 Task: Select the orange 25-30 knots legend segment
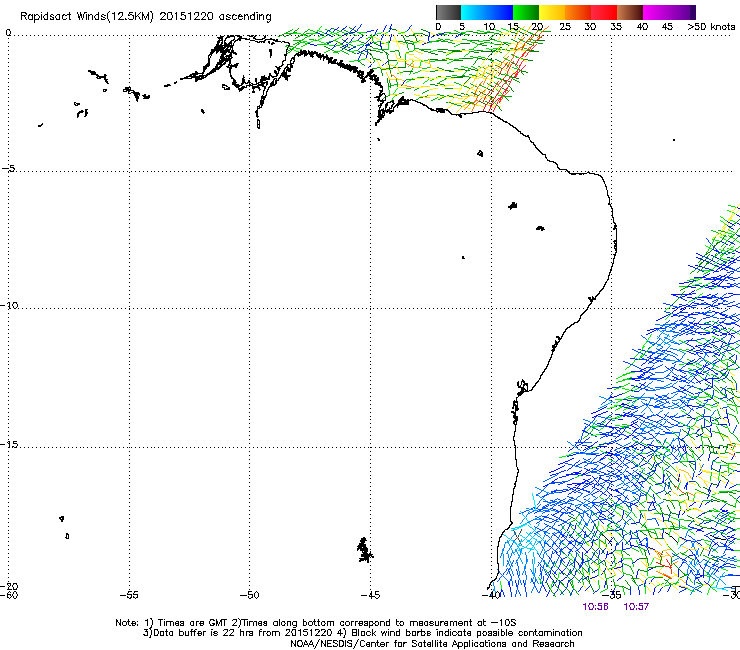tap(578, 12)
